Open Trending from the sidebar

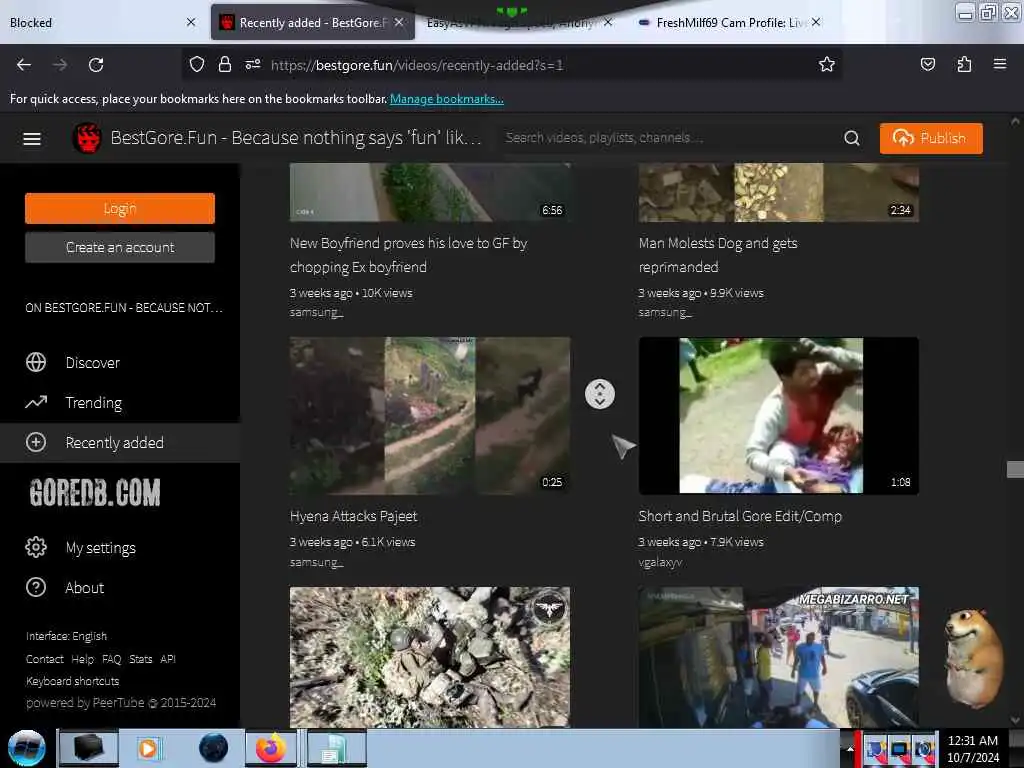(120, 402)
